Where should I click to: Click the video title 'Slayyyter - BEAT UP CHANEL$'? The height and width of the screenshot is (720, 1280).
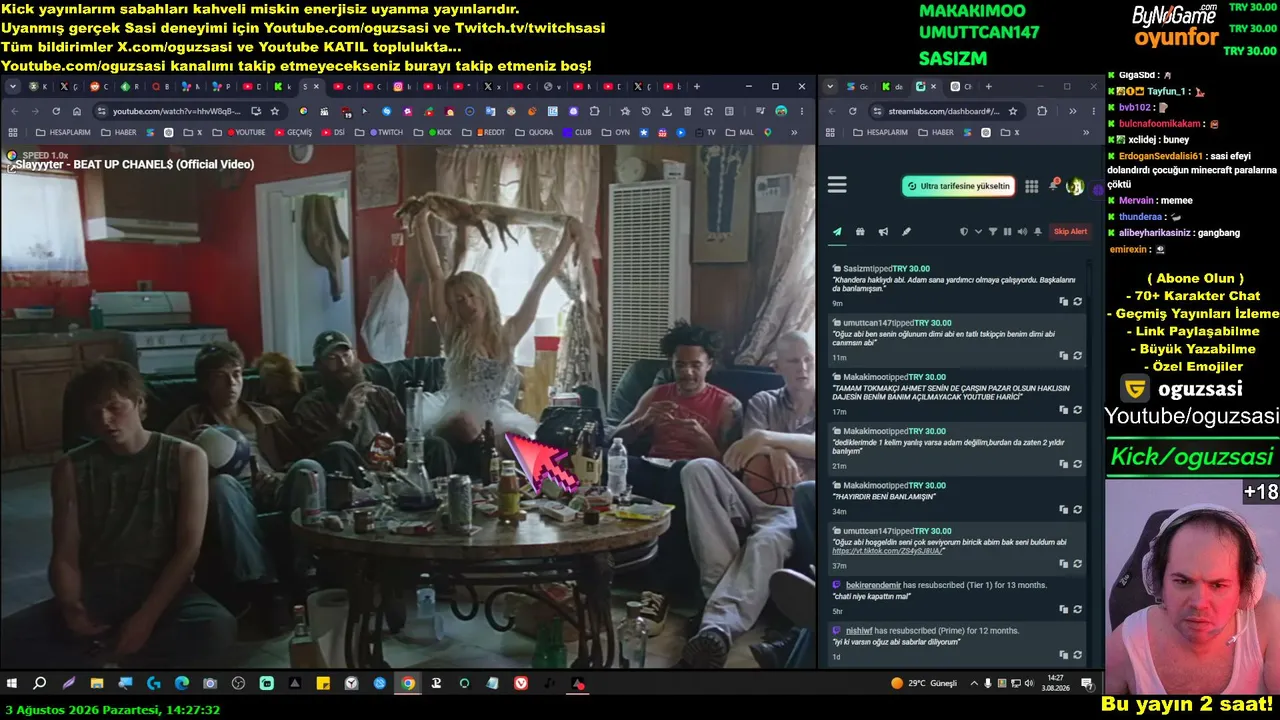click(x=135, y=164)
